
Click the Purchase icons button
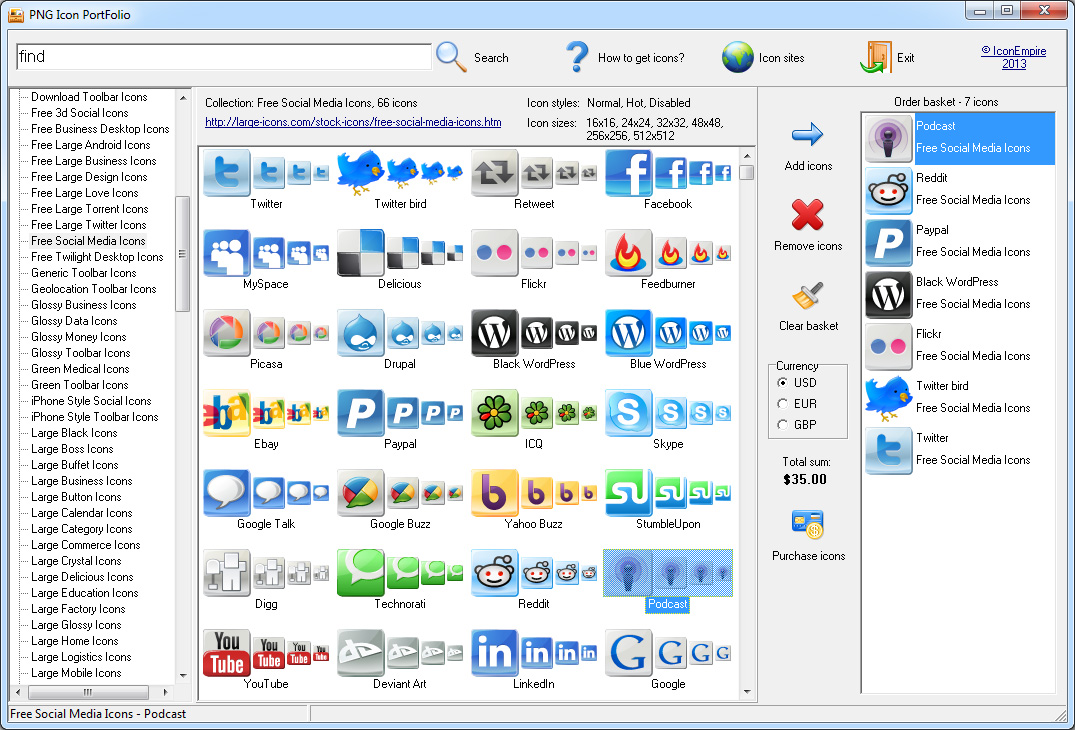click(808, 525)
